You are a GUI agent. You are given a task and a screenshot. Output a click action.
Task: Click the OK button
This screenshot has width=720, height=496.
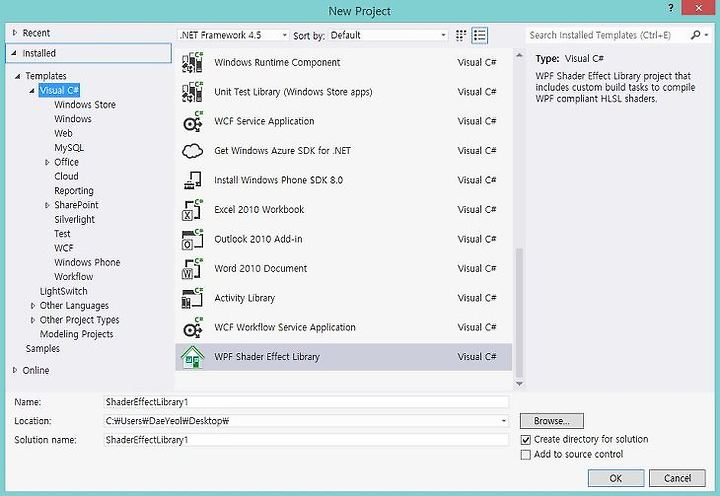point(616,478)
